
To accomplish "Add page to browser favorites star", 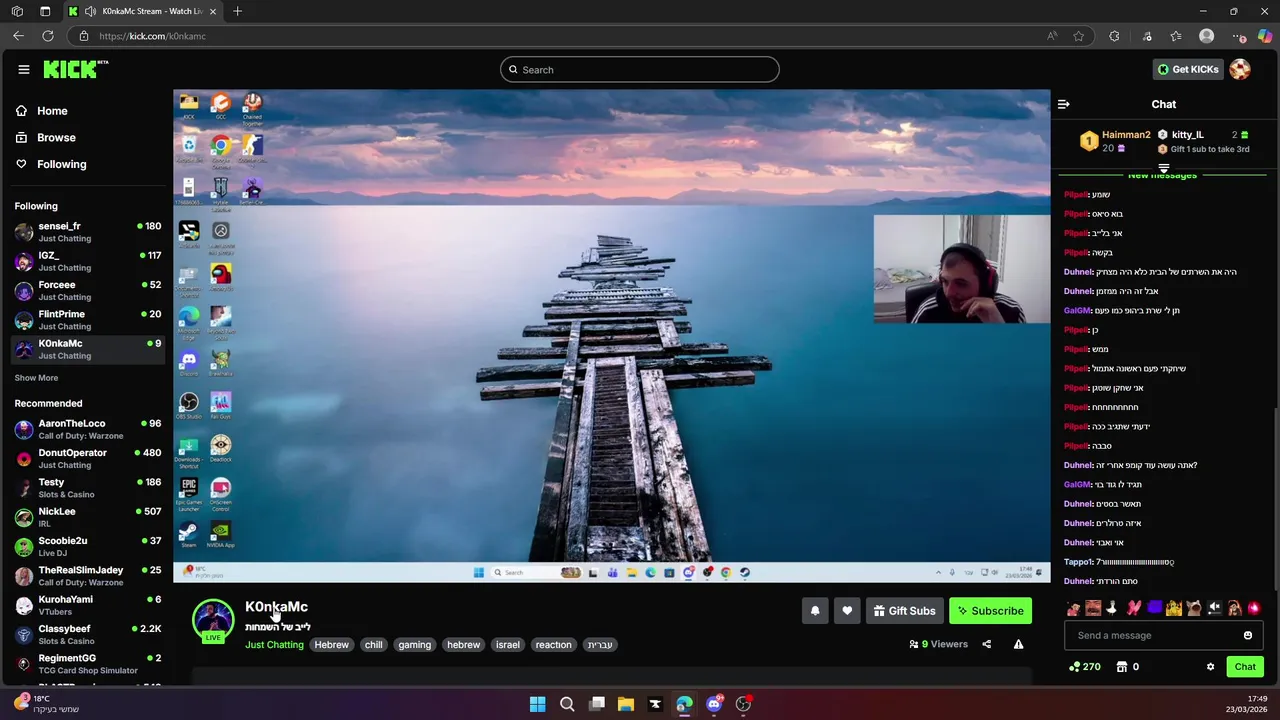I will pos(1078,36).
